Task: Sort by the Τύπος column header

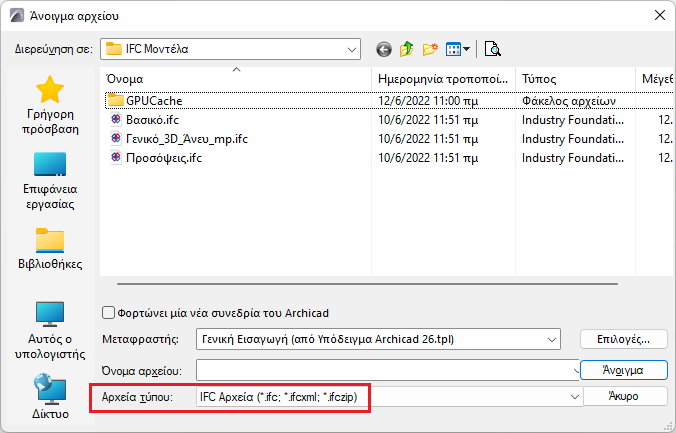Action: coord(575,78)
